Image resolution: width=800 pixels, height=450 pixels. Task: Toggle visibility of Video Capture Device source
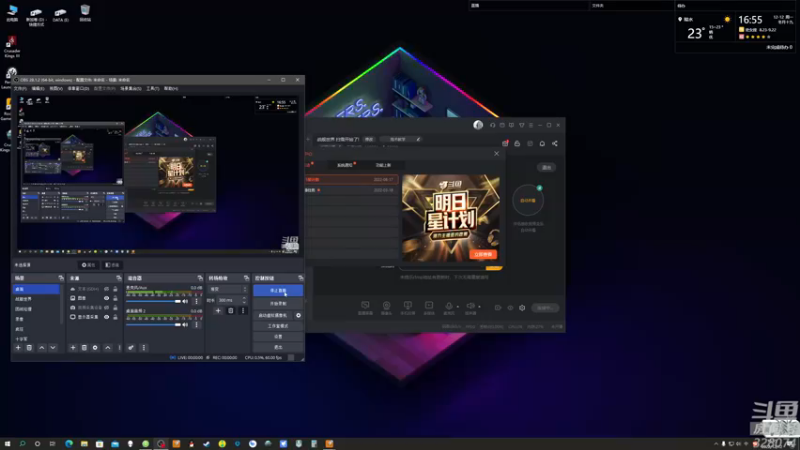tap(107, 308)
